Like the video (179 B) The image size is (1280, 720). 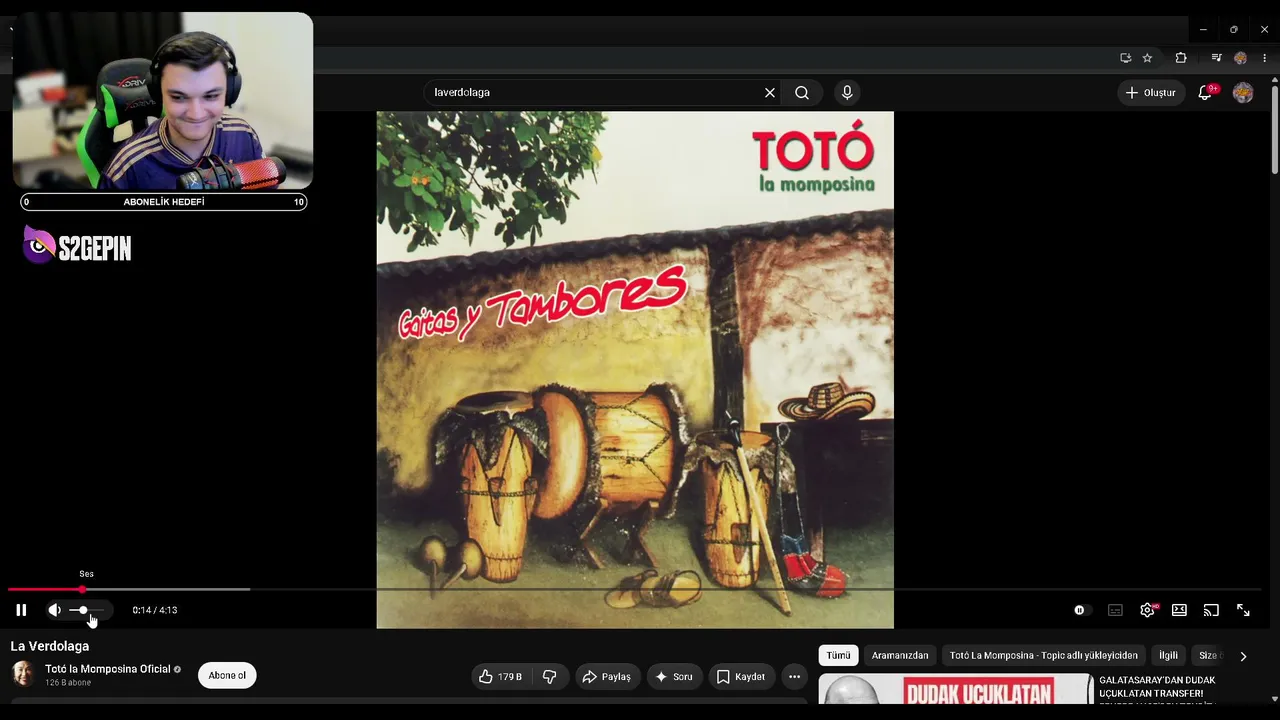coord(500,677)
